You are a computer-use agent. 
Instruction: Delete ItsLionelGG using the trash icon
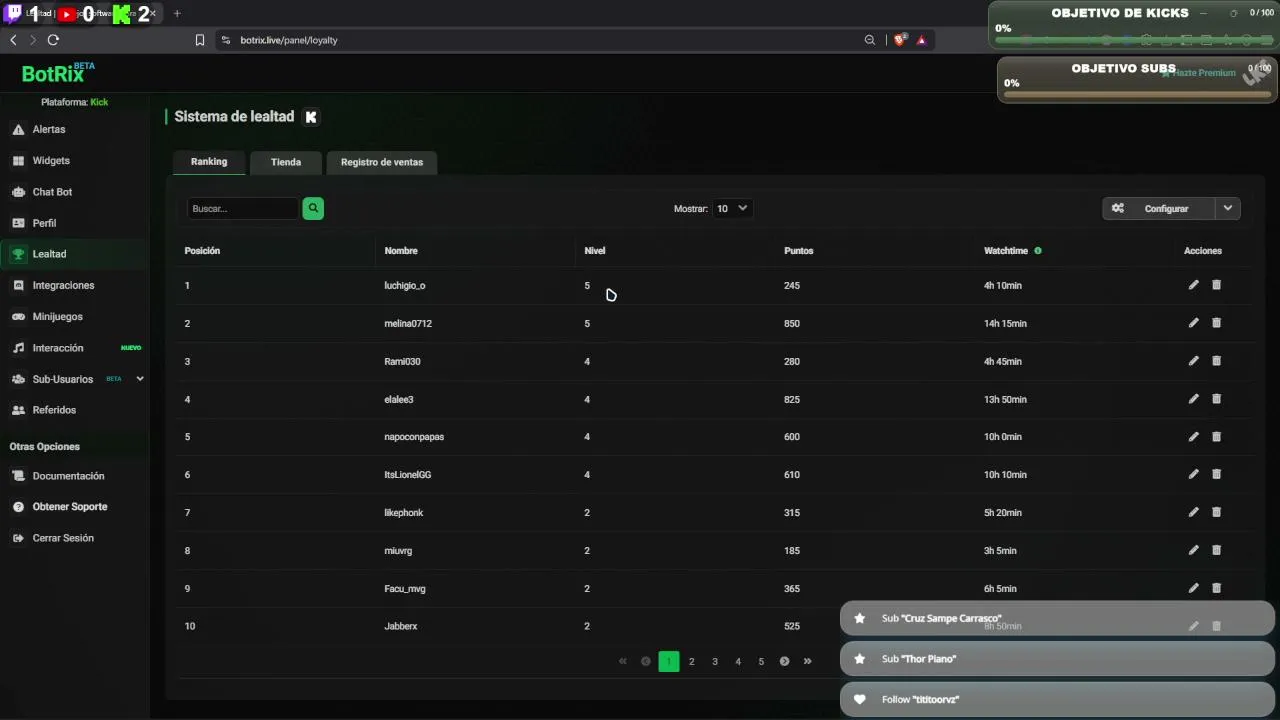[1216, 474]
